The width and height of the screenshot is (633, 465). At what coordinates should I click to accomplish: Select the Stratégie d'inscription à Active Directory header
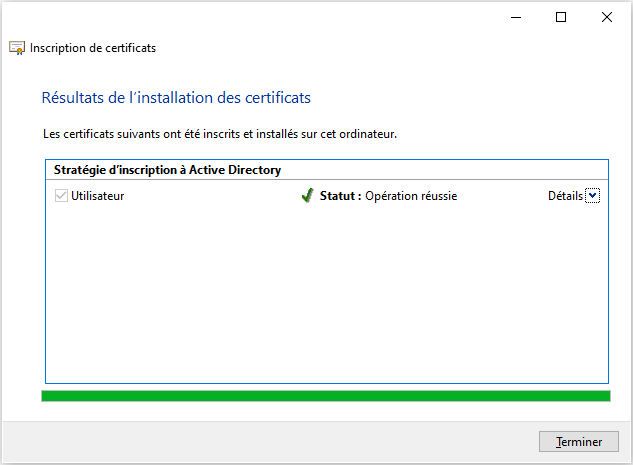167,170
